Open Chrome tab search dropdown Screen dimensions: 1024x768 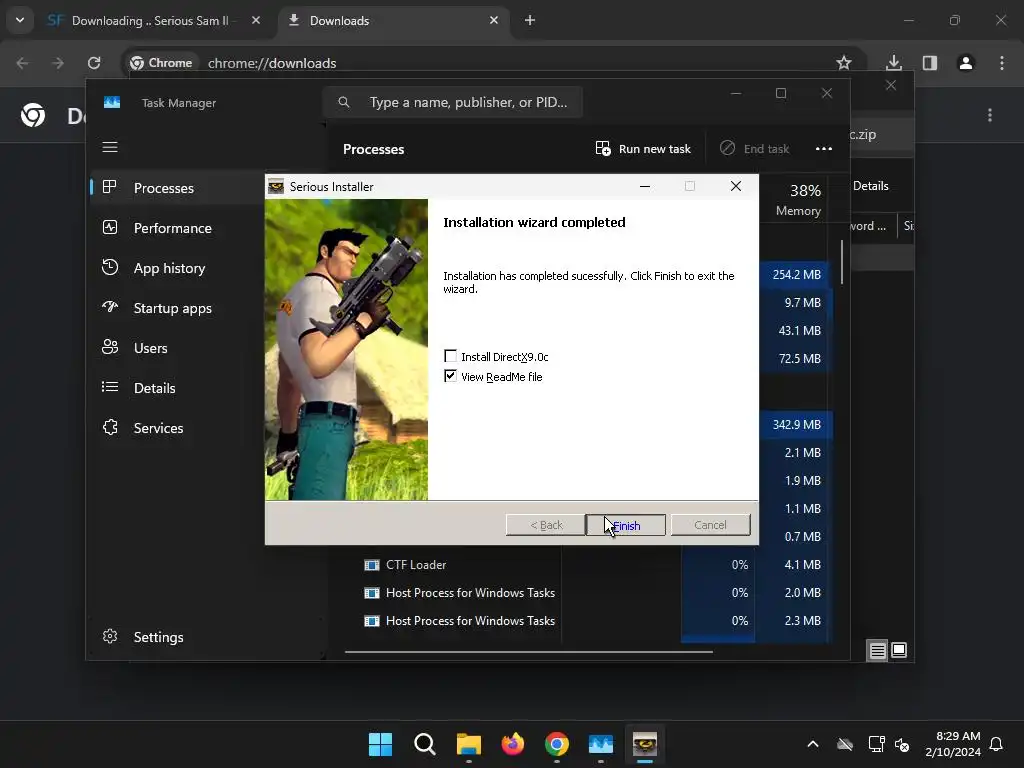tap(20, 20)
